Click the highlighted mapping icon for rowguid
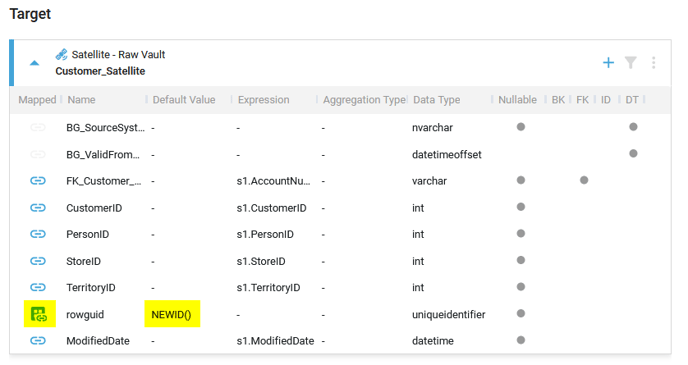Screen dimensions: 688x365 39,314
